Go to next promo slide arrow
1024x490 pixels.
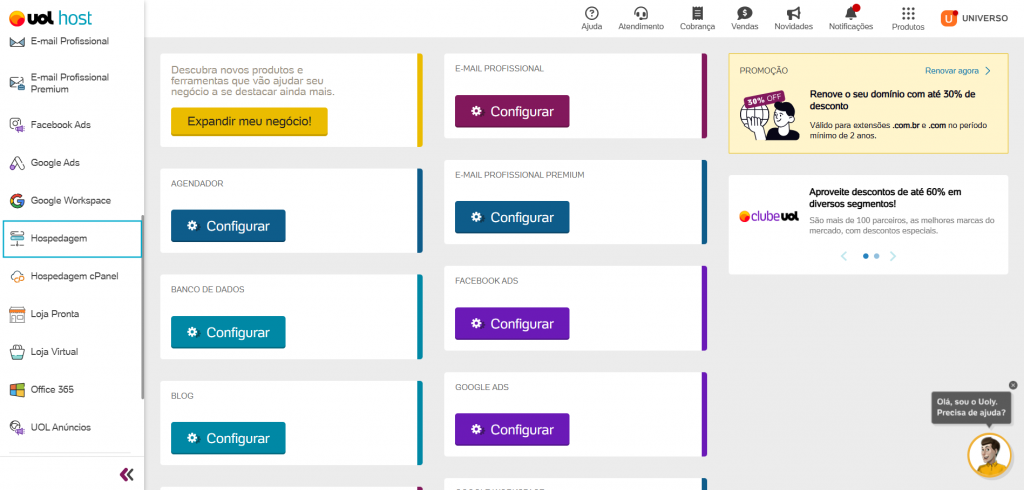893,256
